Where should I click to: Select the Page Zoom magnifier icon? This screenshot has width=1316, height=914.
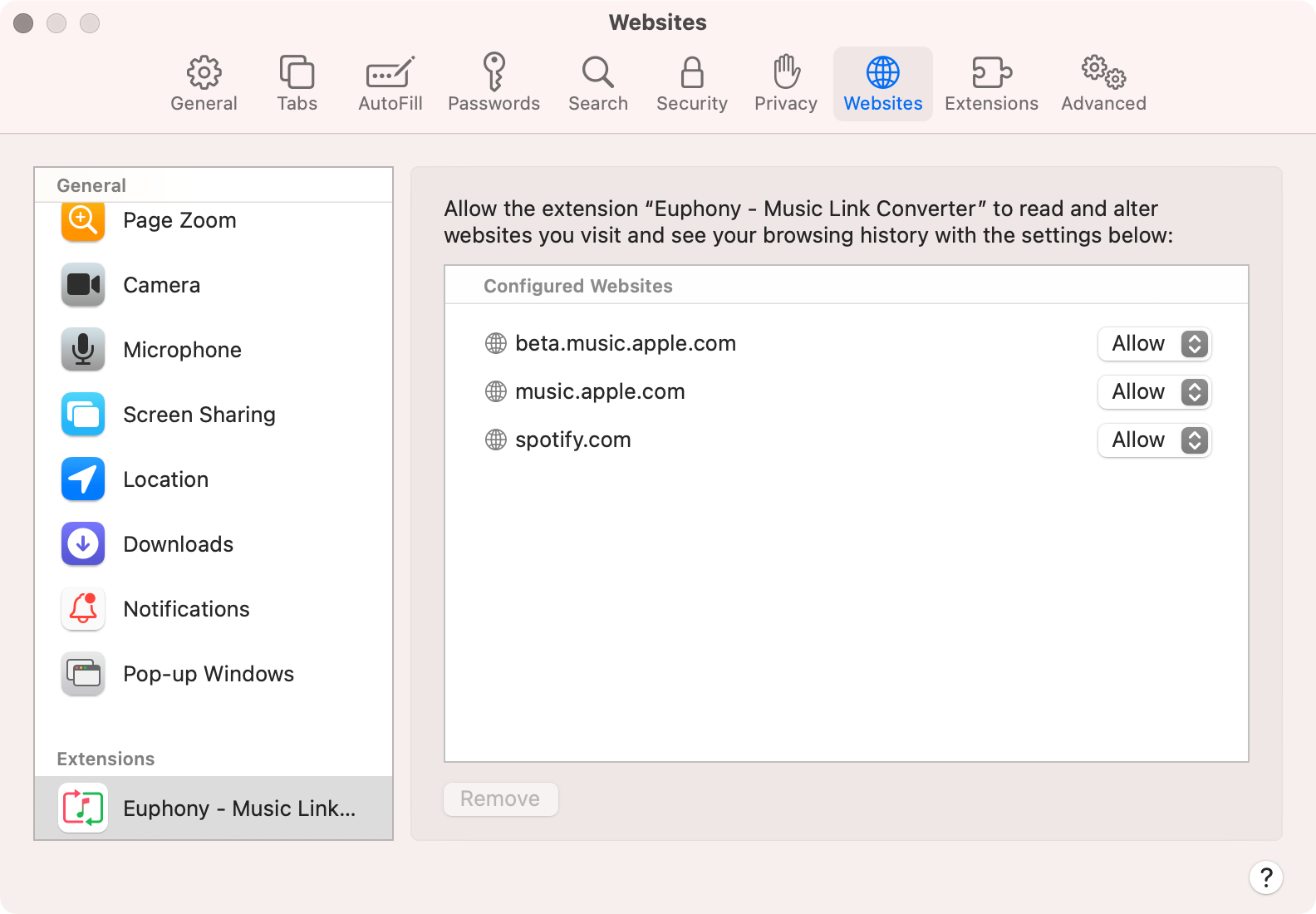(x=83, y=221)
